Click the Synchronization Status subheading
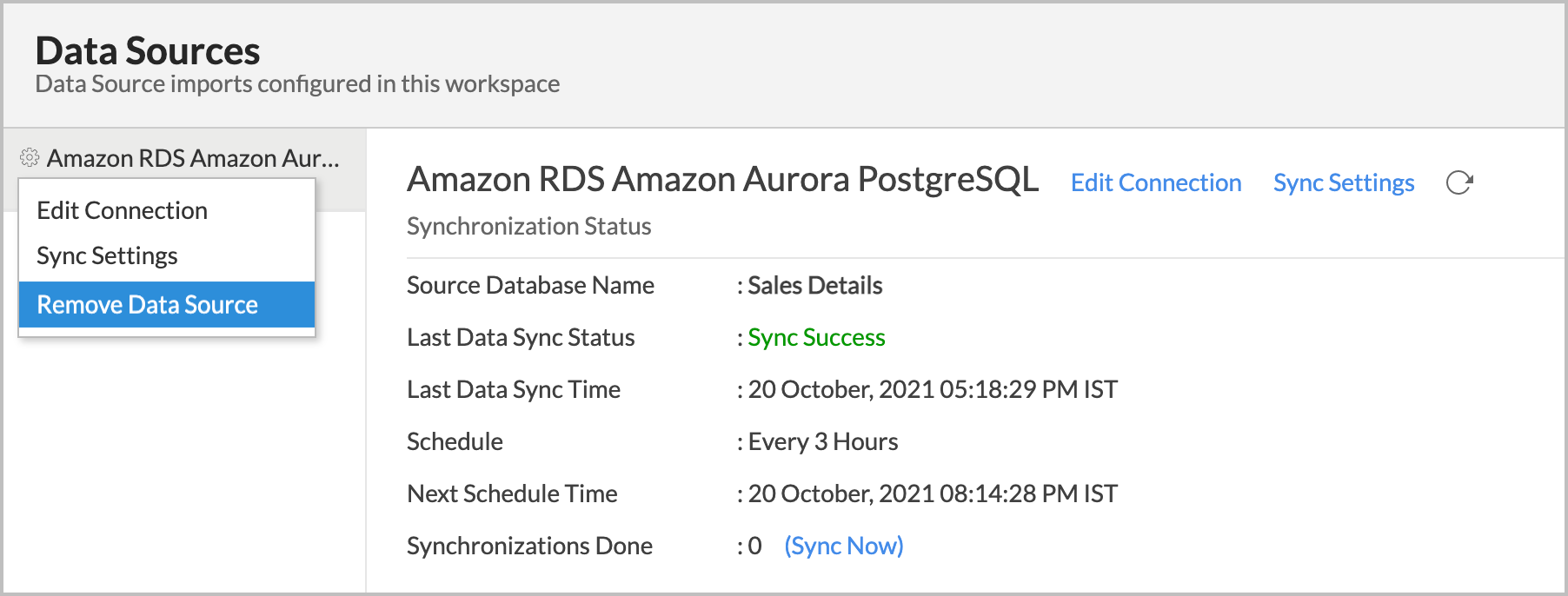Image resolution: width=1568 pixels, height=596 pixels. point(528,226)
